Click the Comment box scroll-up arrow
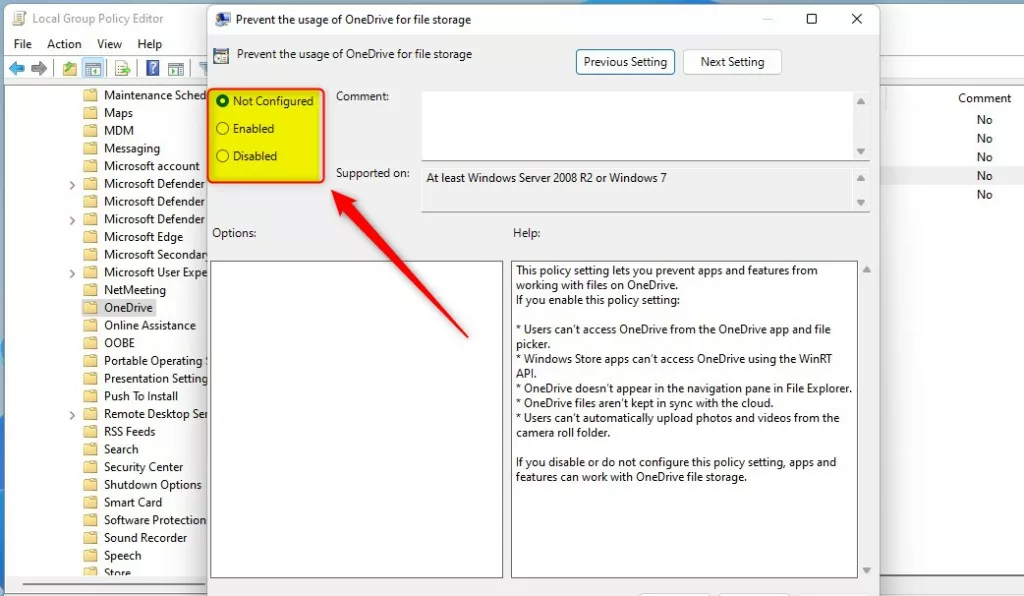 [861, 101]
